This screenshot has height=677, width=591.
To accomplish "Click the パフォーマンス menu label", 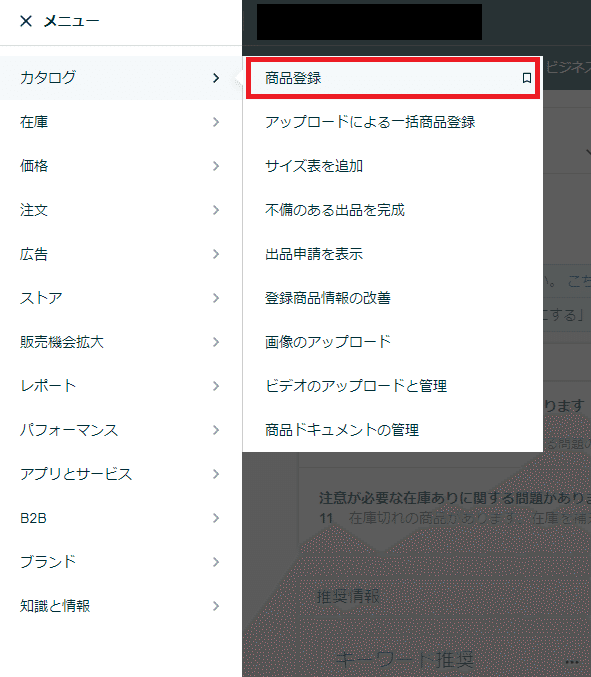I will (69, 430).
